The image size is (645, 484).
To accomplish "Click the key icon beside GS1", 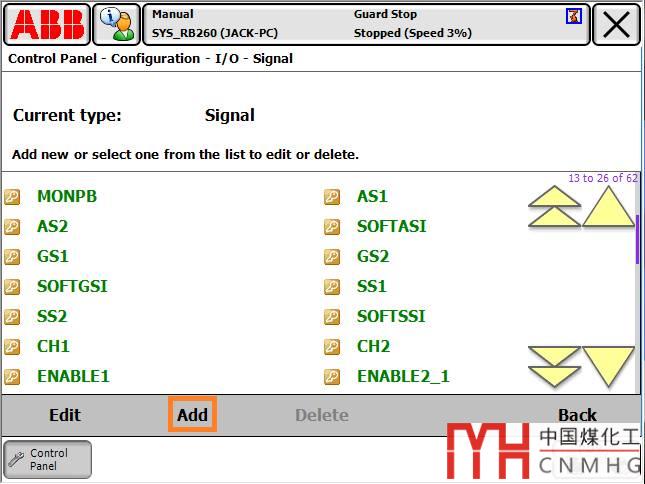I will pyautogui.click(x=12, y=257).
